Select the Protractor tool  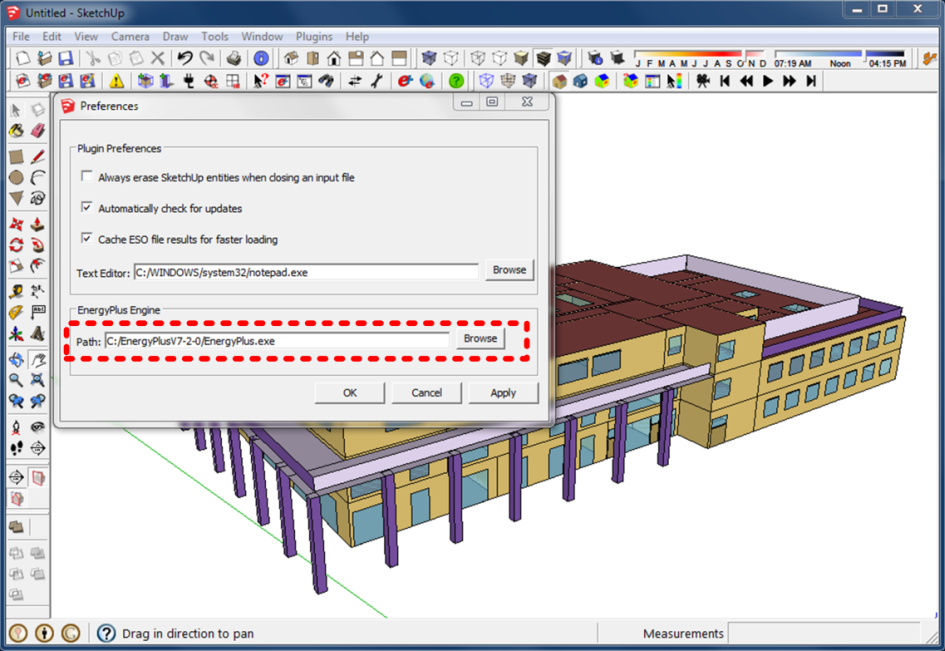click(16, 312)
